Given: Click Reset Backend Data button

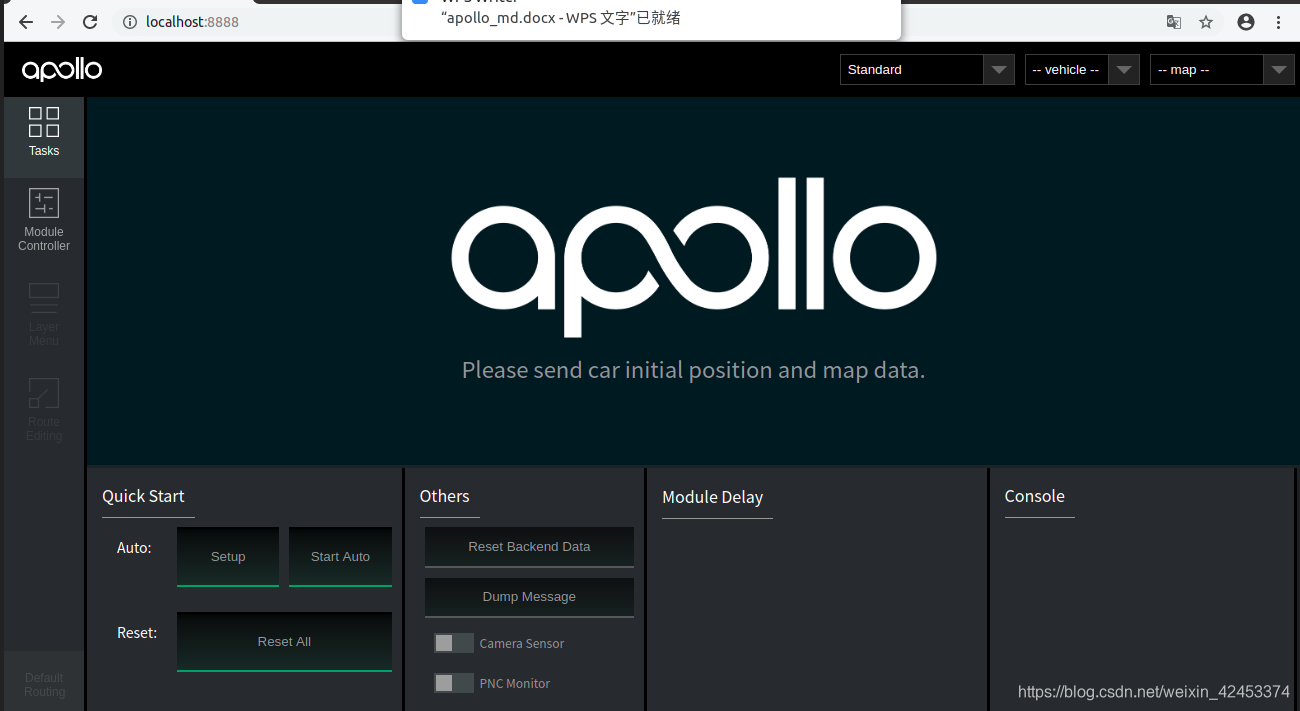Looking at the screenshot, I should 529,547.
